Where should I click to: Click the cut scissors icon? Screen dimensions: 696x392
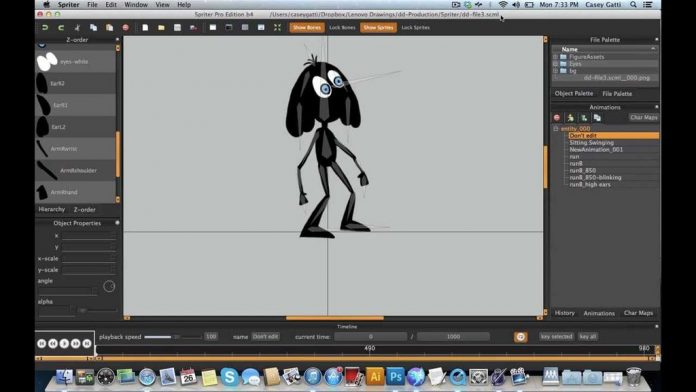[x=77, y=28]
